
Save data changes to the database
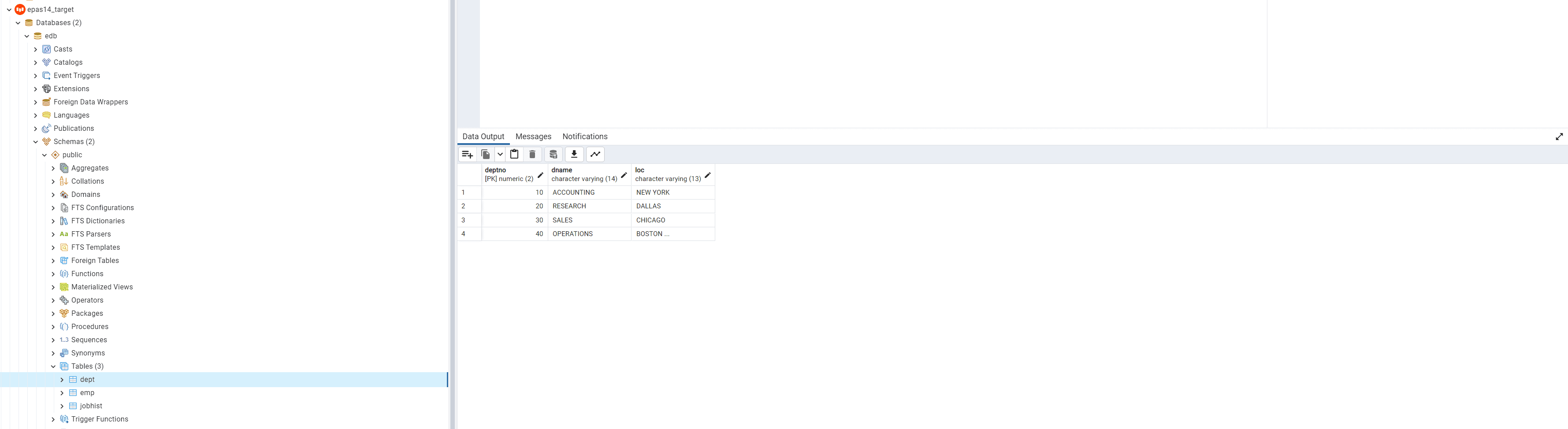[554, 154]
